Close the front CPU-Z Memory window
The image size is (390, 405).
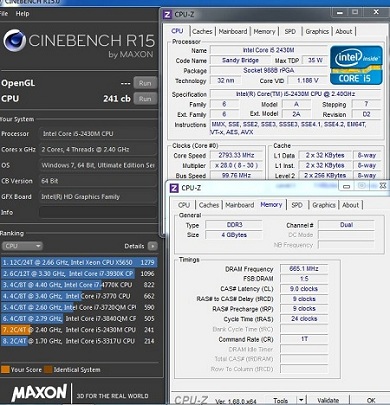click(x=383, y=186)
